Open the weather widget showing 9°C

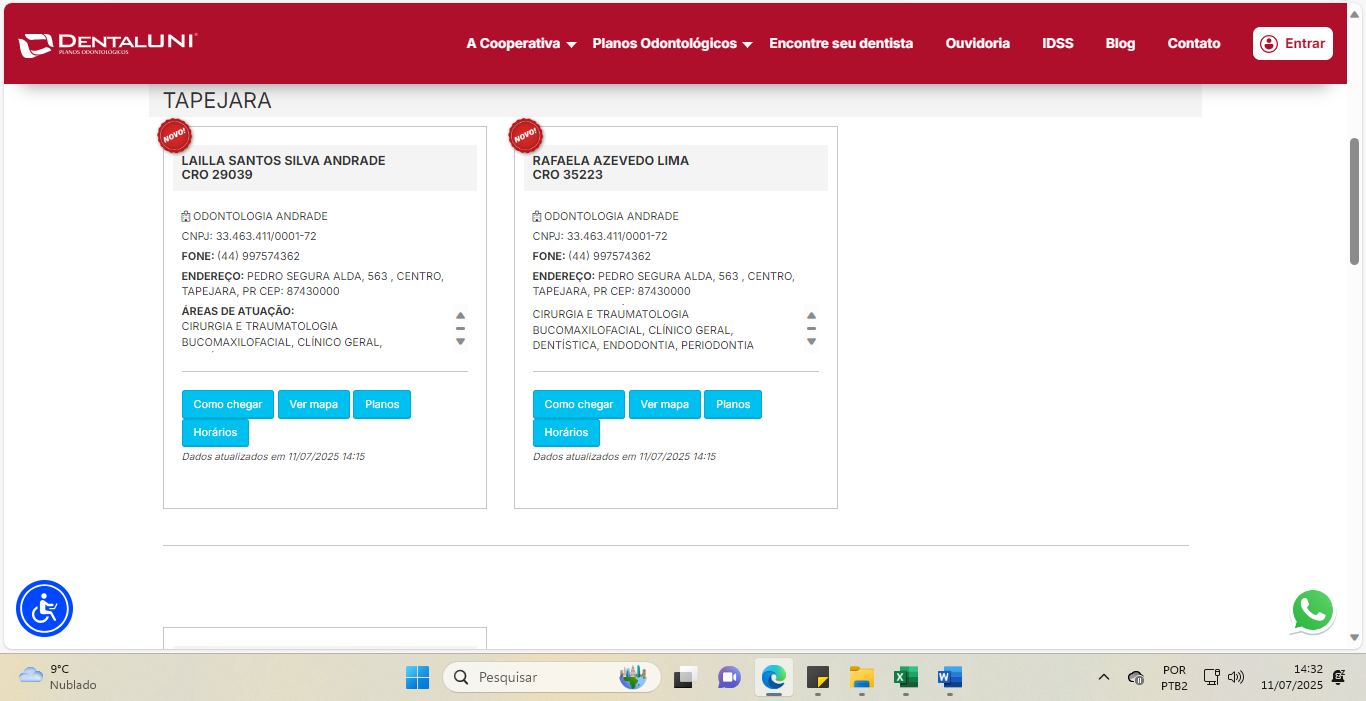(58, 677)
